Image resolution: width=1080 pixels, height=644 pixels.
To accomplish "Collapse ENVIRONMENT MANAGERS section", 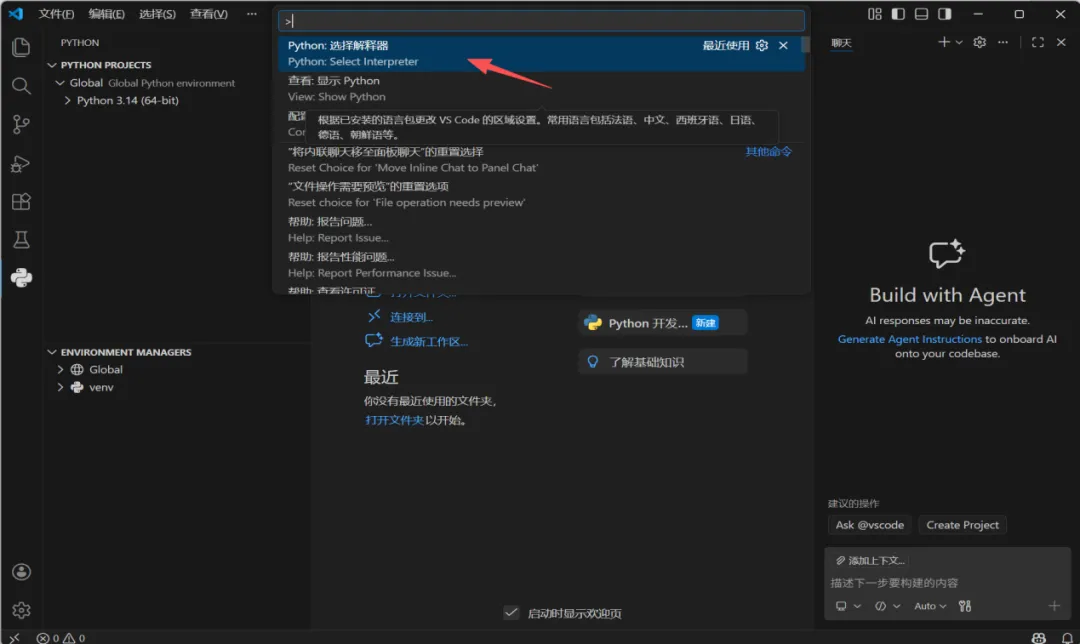I will (52, 352).
